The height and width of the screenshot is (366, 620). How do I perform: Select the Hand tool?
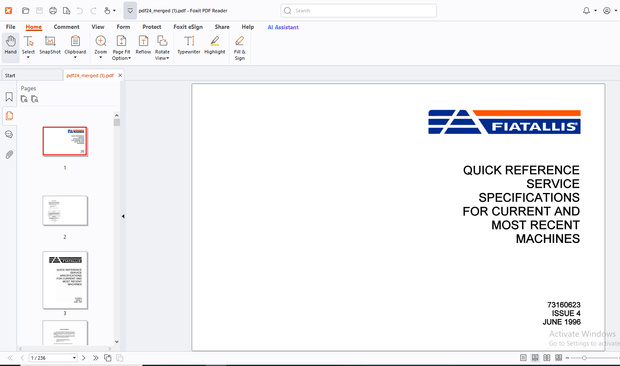pyautogui.click(x=11, y=45)
